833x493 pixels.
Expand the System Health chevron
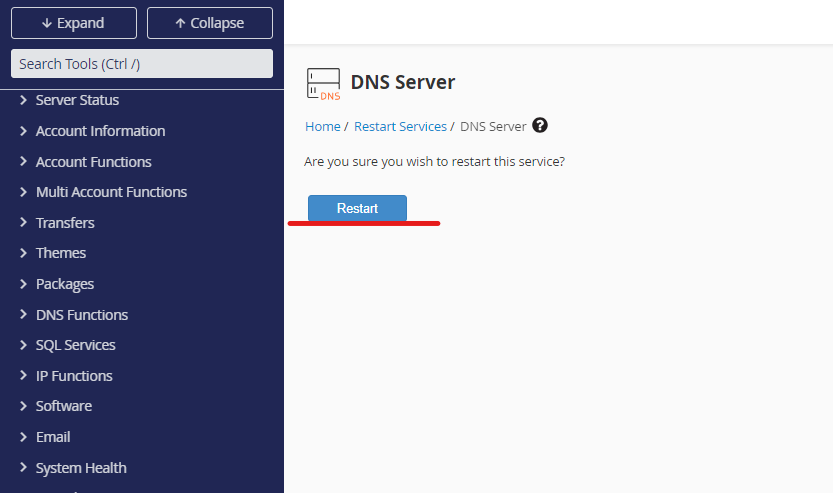pos(23,468)
